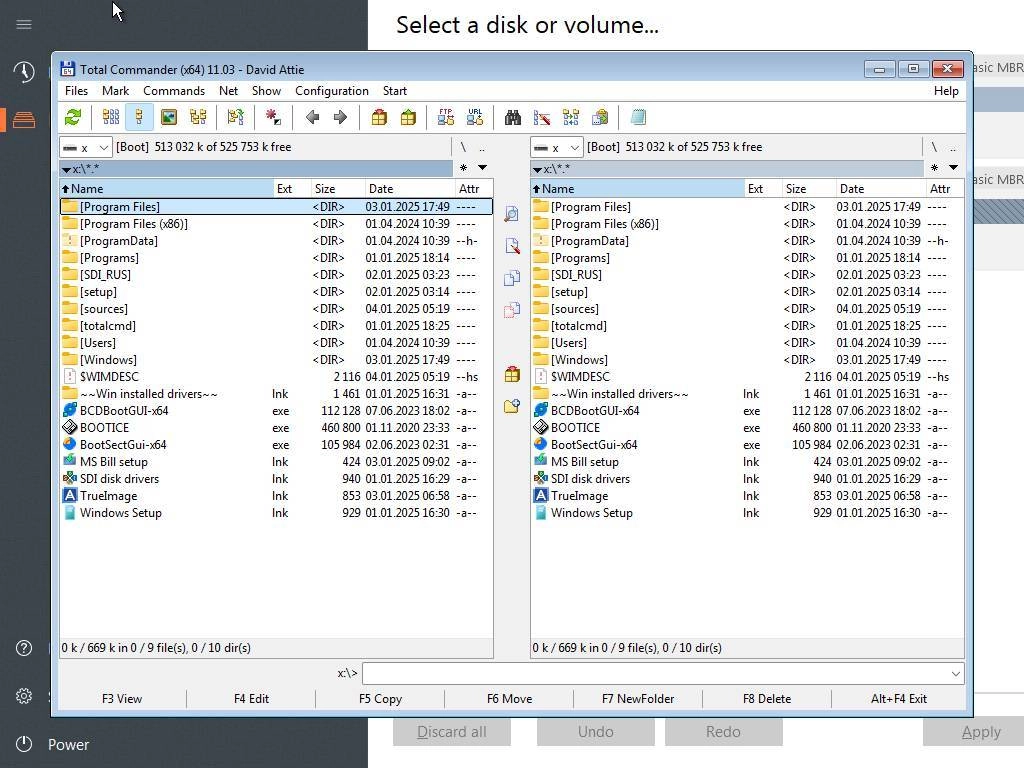Click the F3 View button
Screen dimensions: 1024x768
[x=122, y=699]
